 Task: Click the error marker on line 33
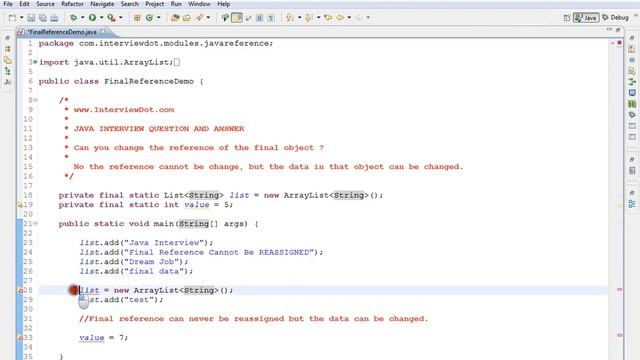point(20,338)
